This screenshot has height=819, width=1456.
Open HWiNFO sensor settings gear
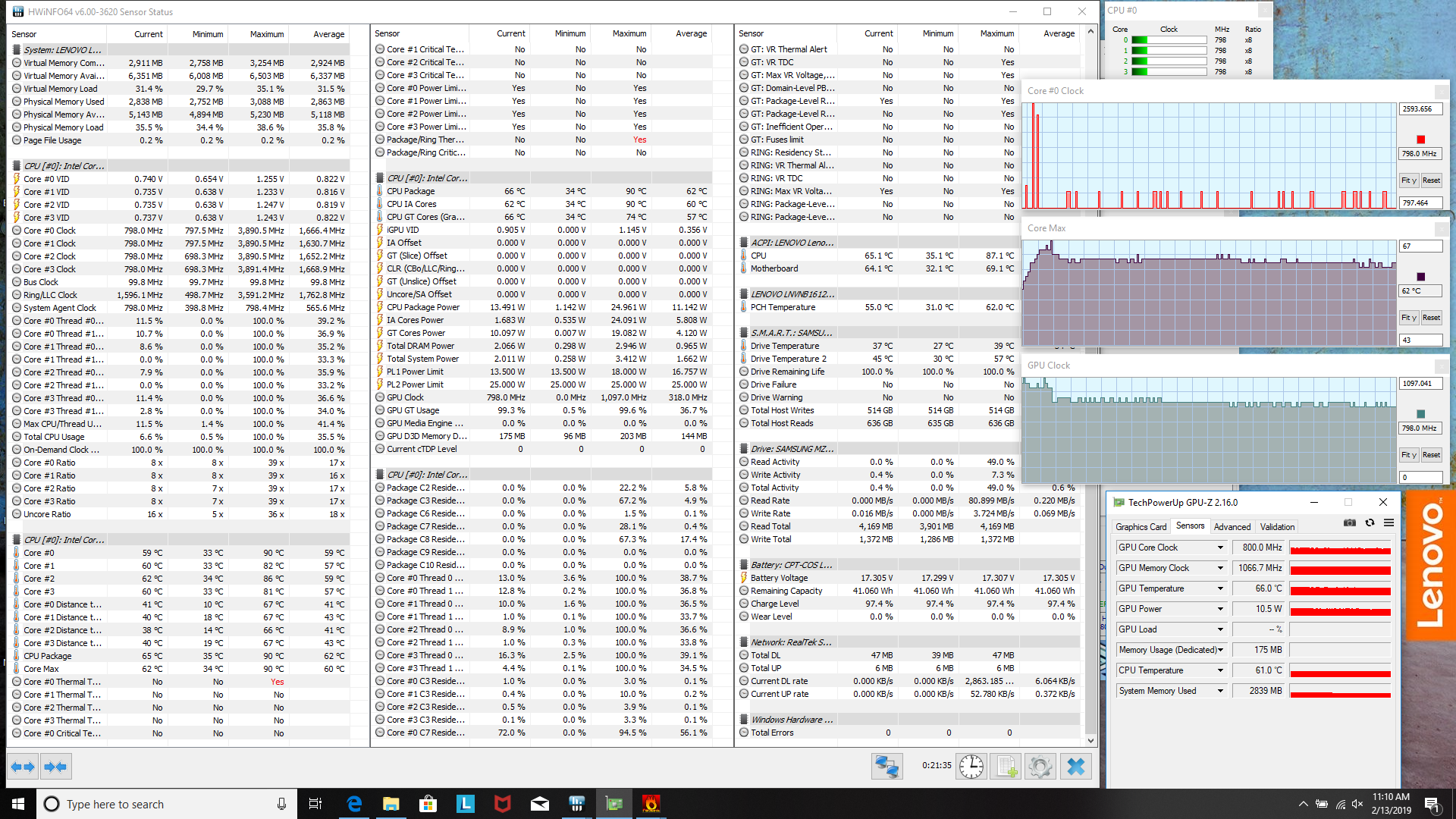[1040, 767]
